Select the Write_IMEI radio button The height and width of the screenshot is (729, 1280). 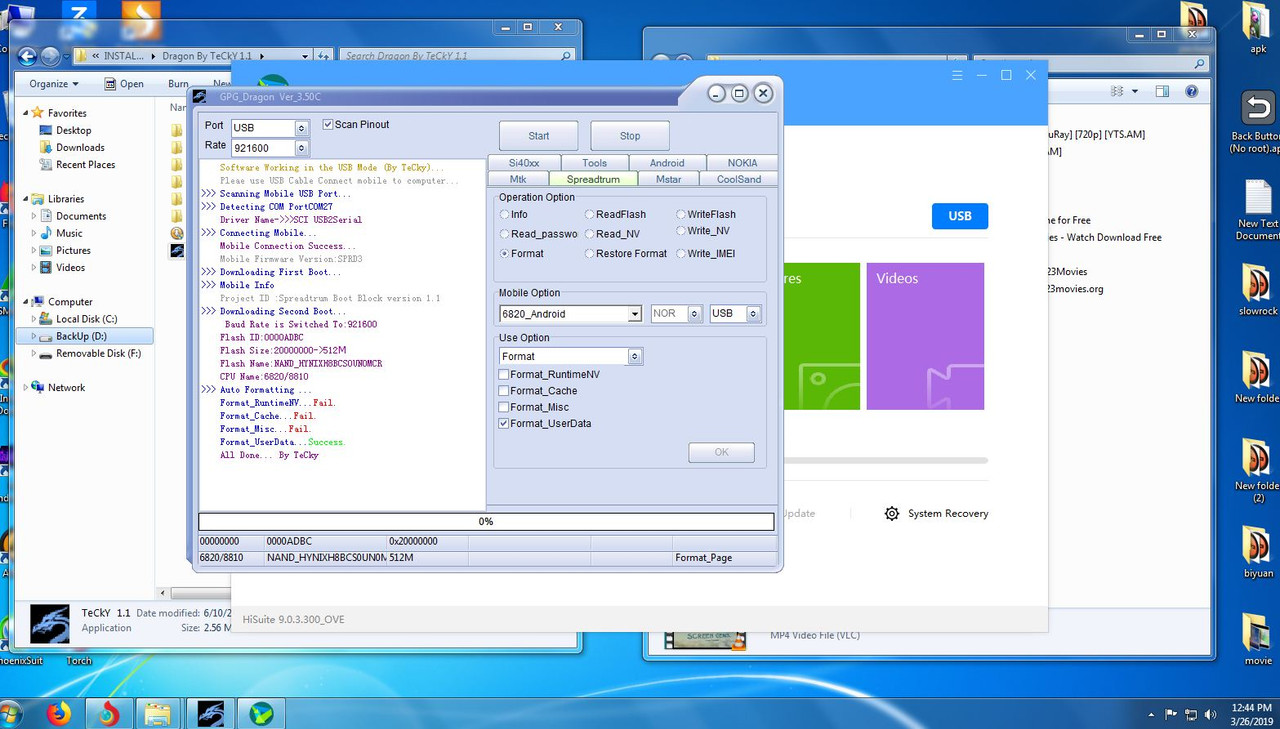tap(681, 253)
